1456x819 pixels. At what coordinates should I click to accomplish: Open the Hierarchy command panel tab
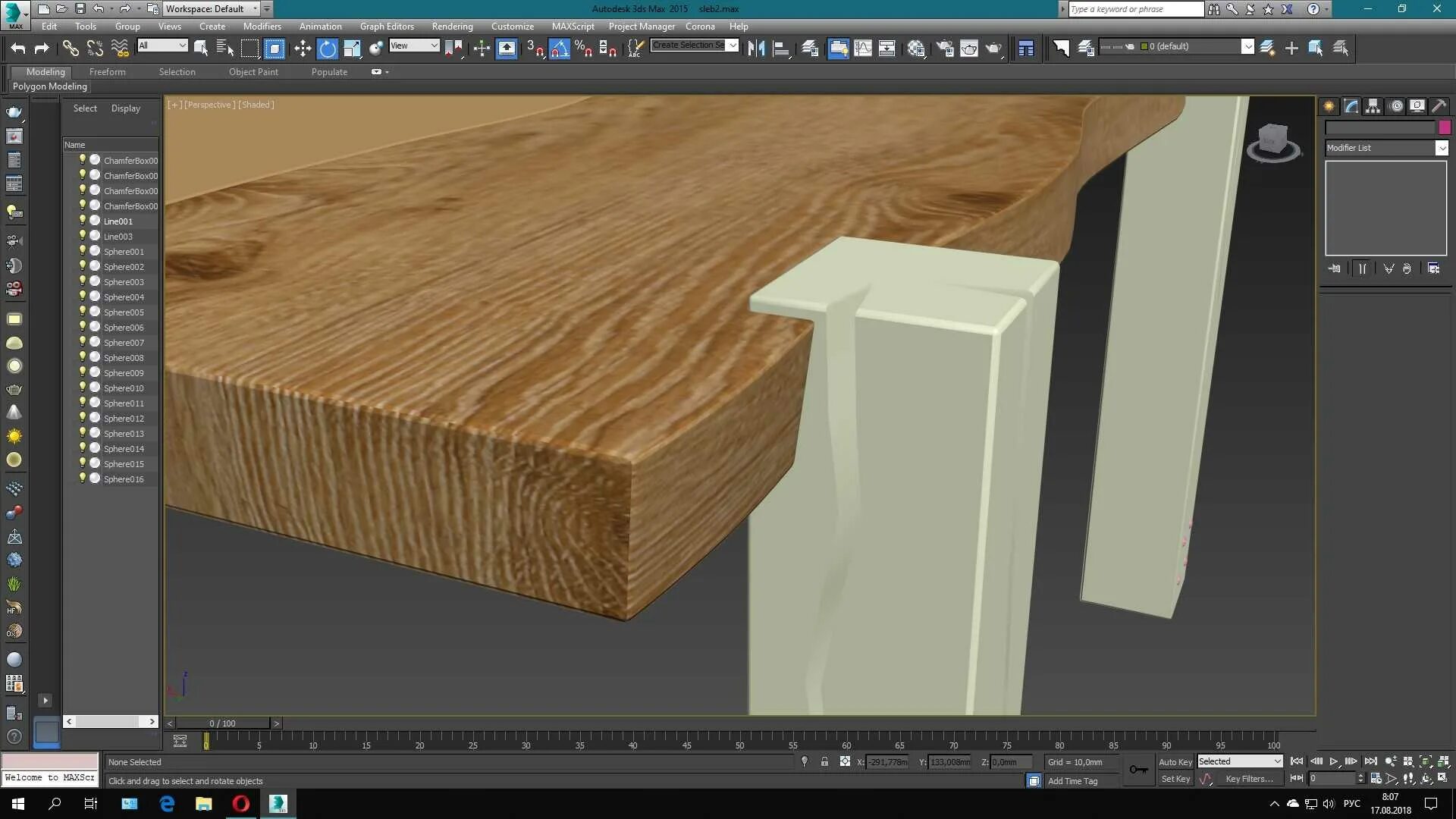coord(1373,106)
